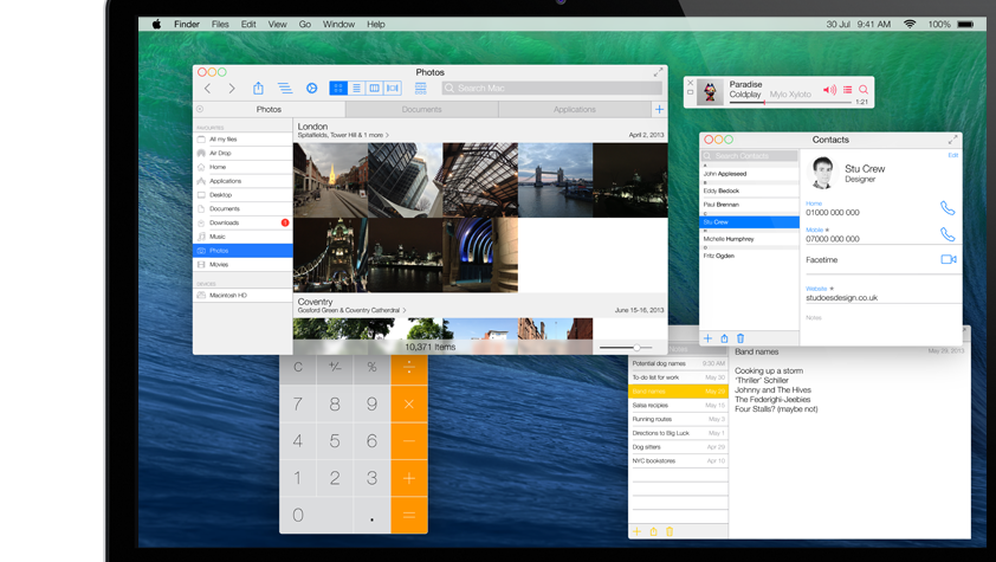The width and height of the screenshot is (996, 562).
Task: Add a new tab with plus icon
Action: click(659, 109)
